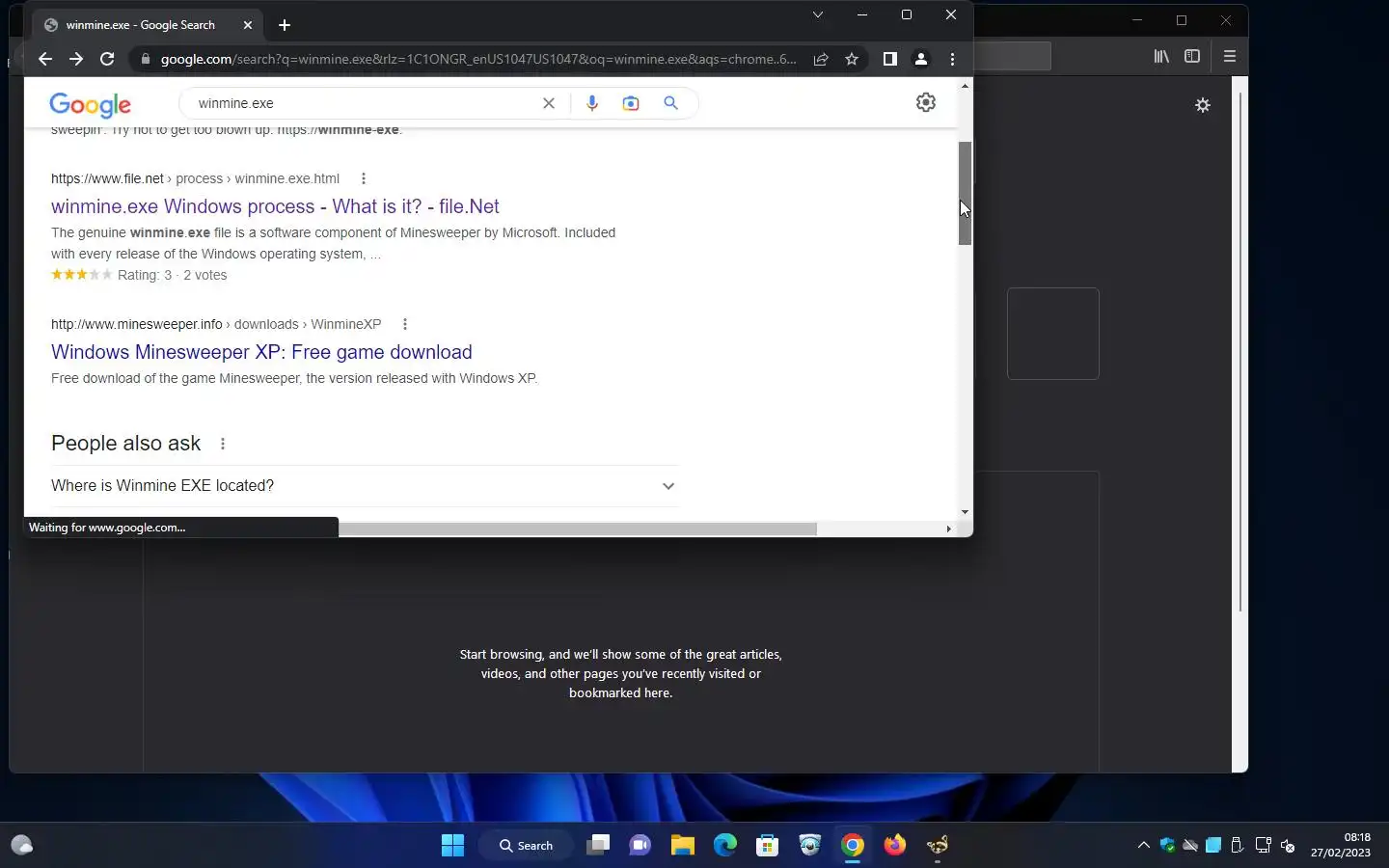The width and height of the screenshot is (1389, 868).
Task: Clear the search query with X
Action: tap(549, 103)
